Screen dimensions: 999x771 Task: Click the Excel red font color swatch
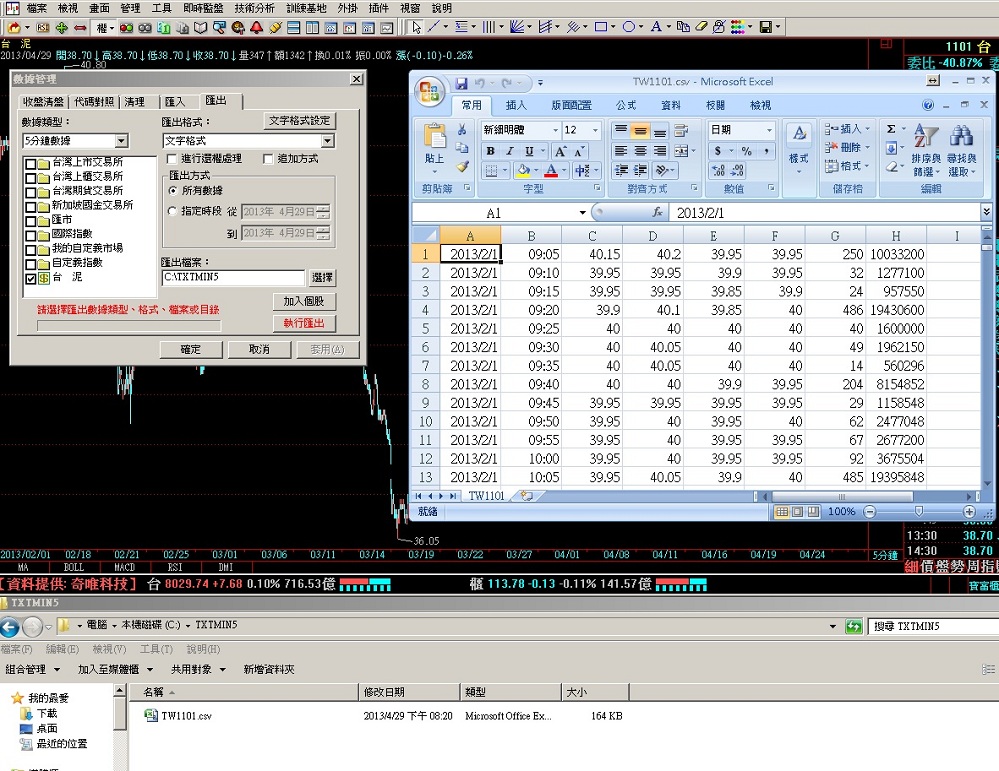[x=551, y=170]
